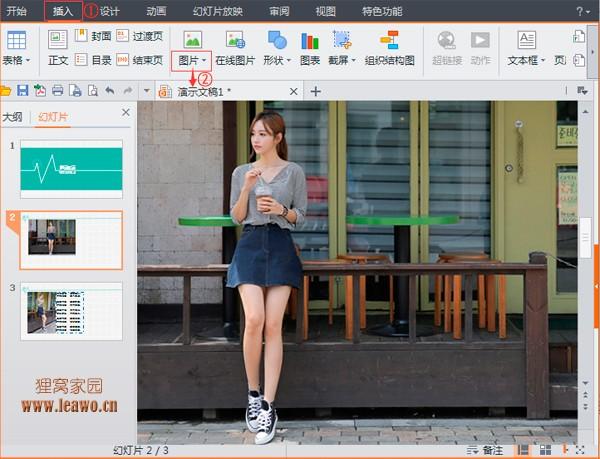Viewport: 600px width, 459px height.
Task: Open print preview icon
Action: pos(93,91)
